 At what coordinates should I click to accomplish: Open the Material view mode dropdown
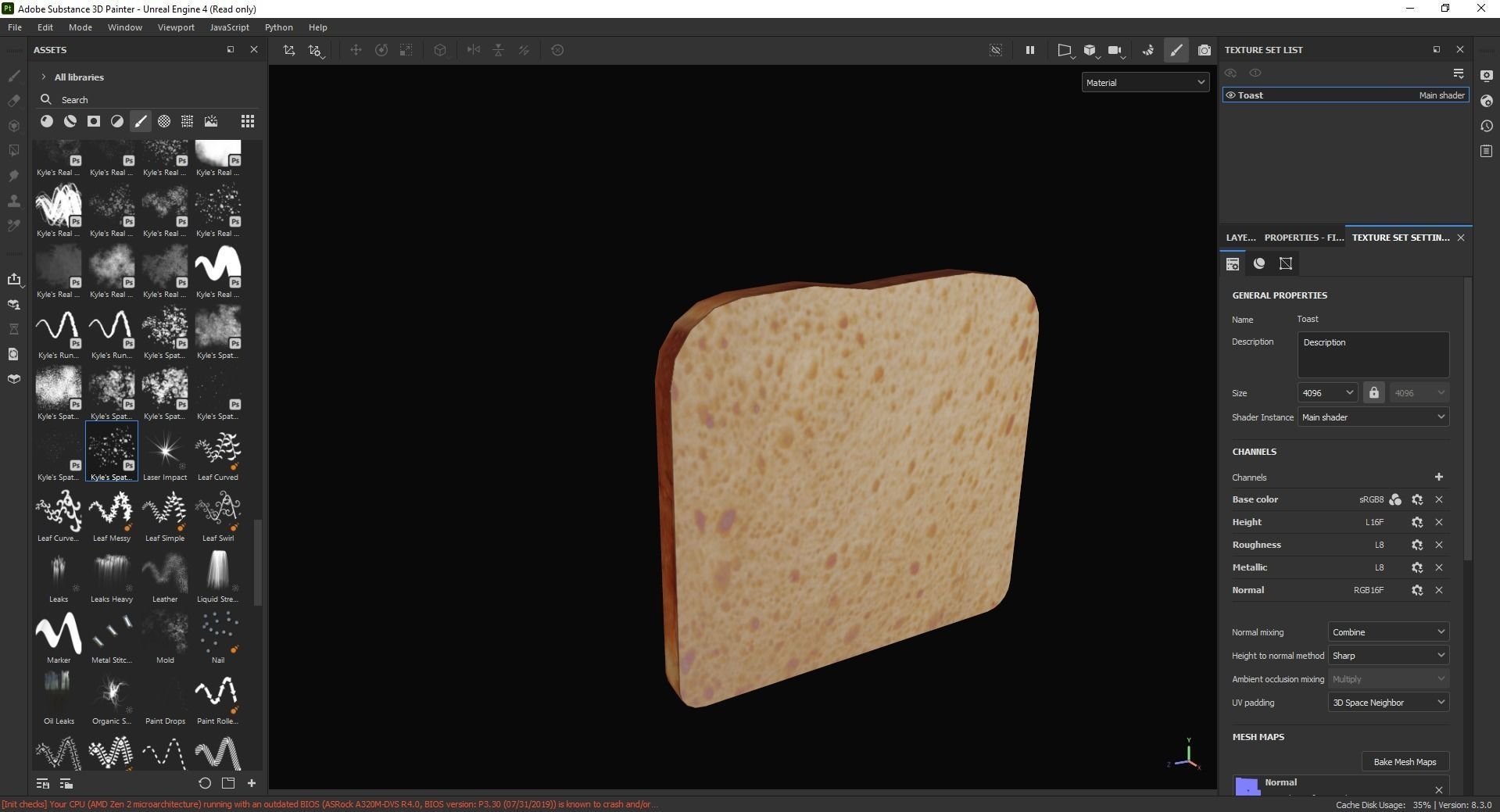(1144, 82)
